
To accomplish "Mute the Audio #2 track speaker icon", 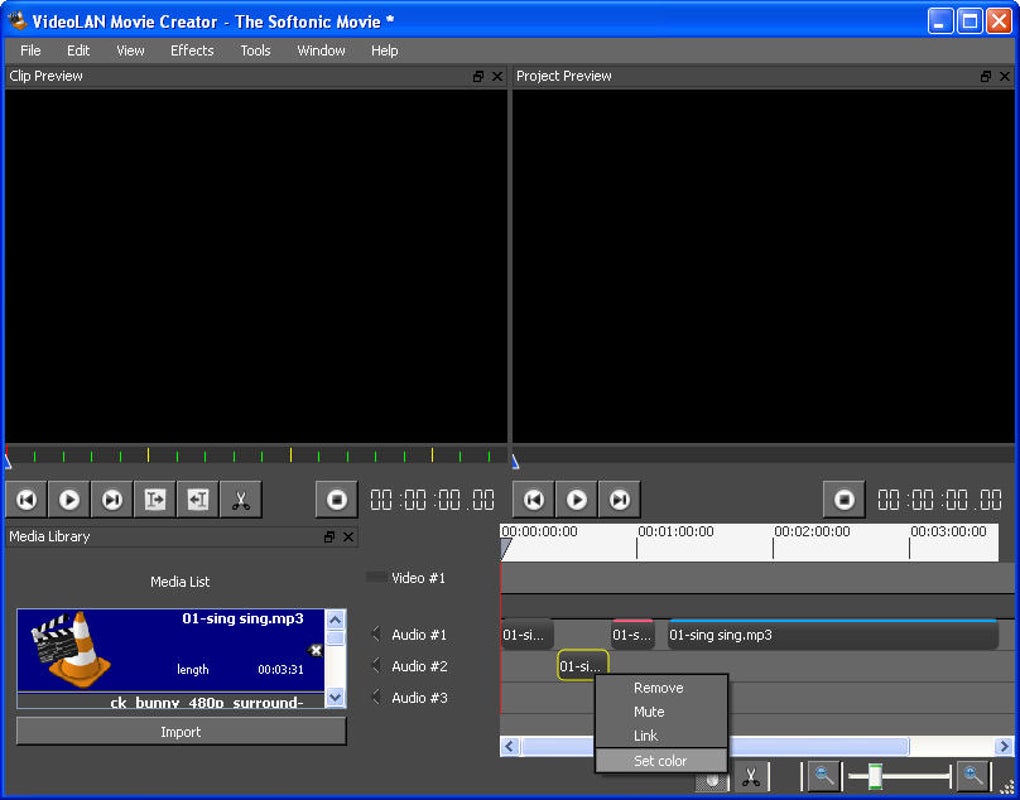I will click(376, 666).
